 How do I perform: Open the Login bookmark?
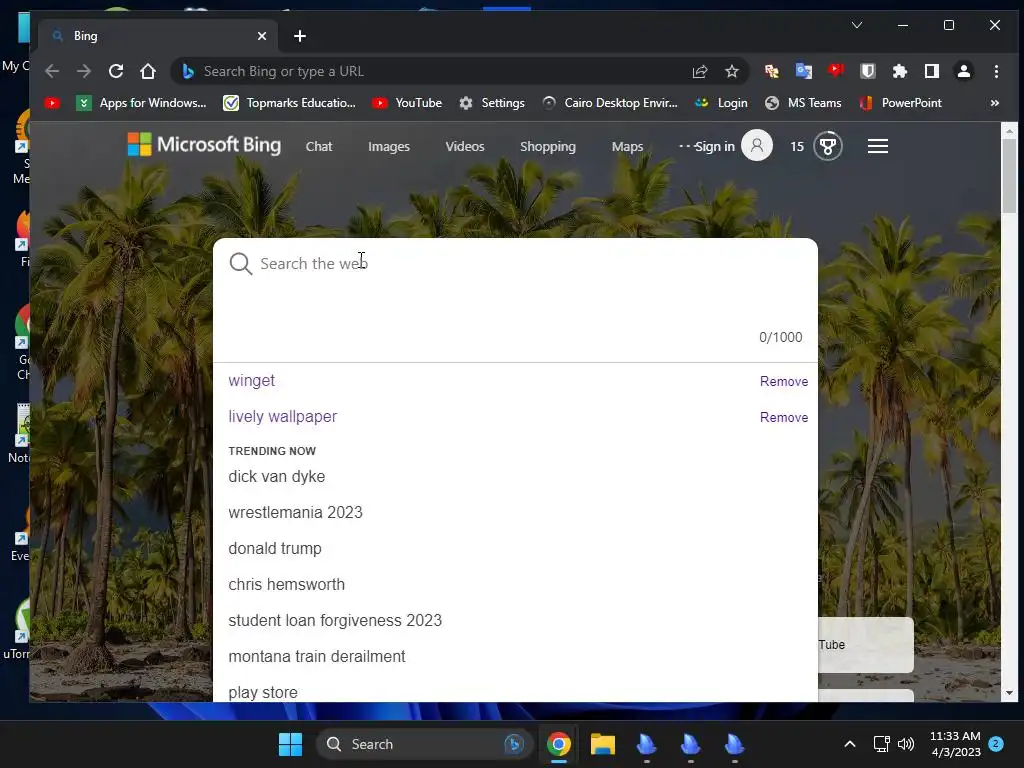(x=721, y=103)
